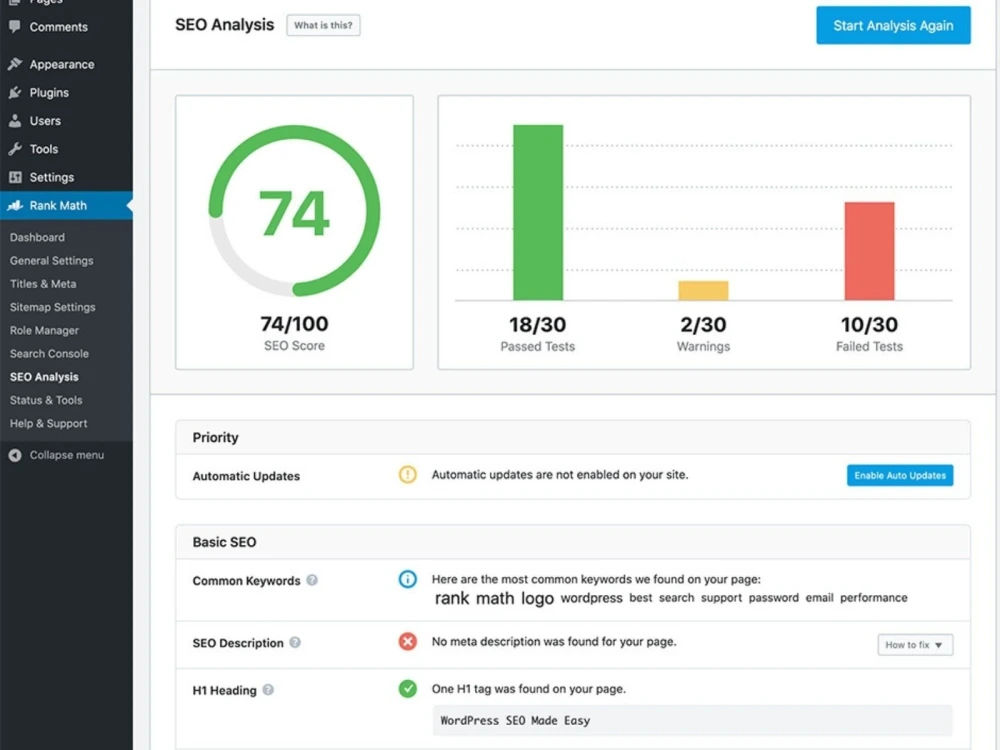Go to Titles & Meta

pos(43,284)
